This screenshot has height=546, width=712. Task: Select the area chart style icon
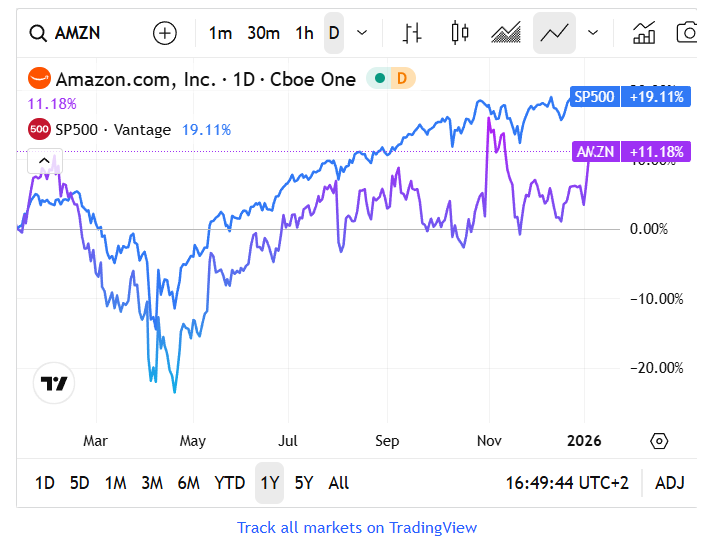(x=506, y=33)
